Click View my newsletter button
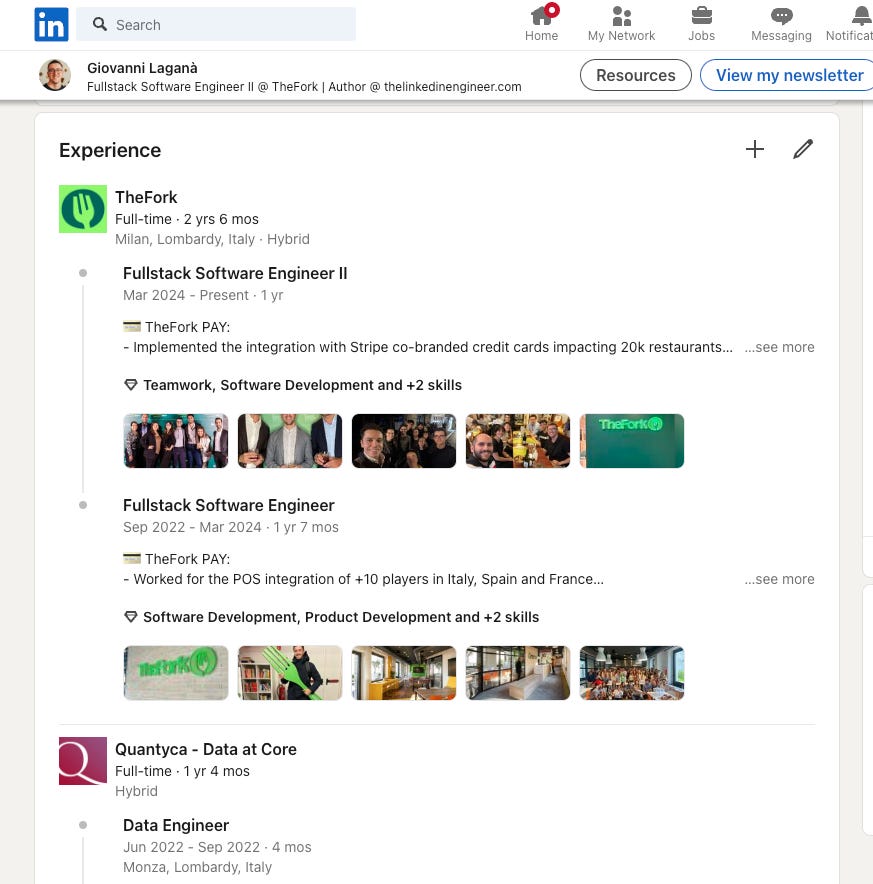This screenshot has height=884, width=873. [x=787, y=75]
